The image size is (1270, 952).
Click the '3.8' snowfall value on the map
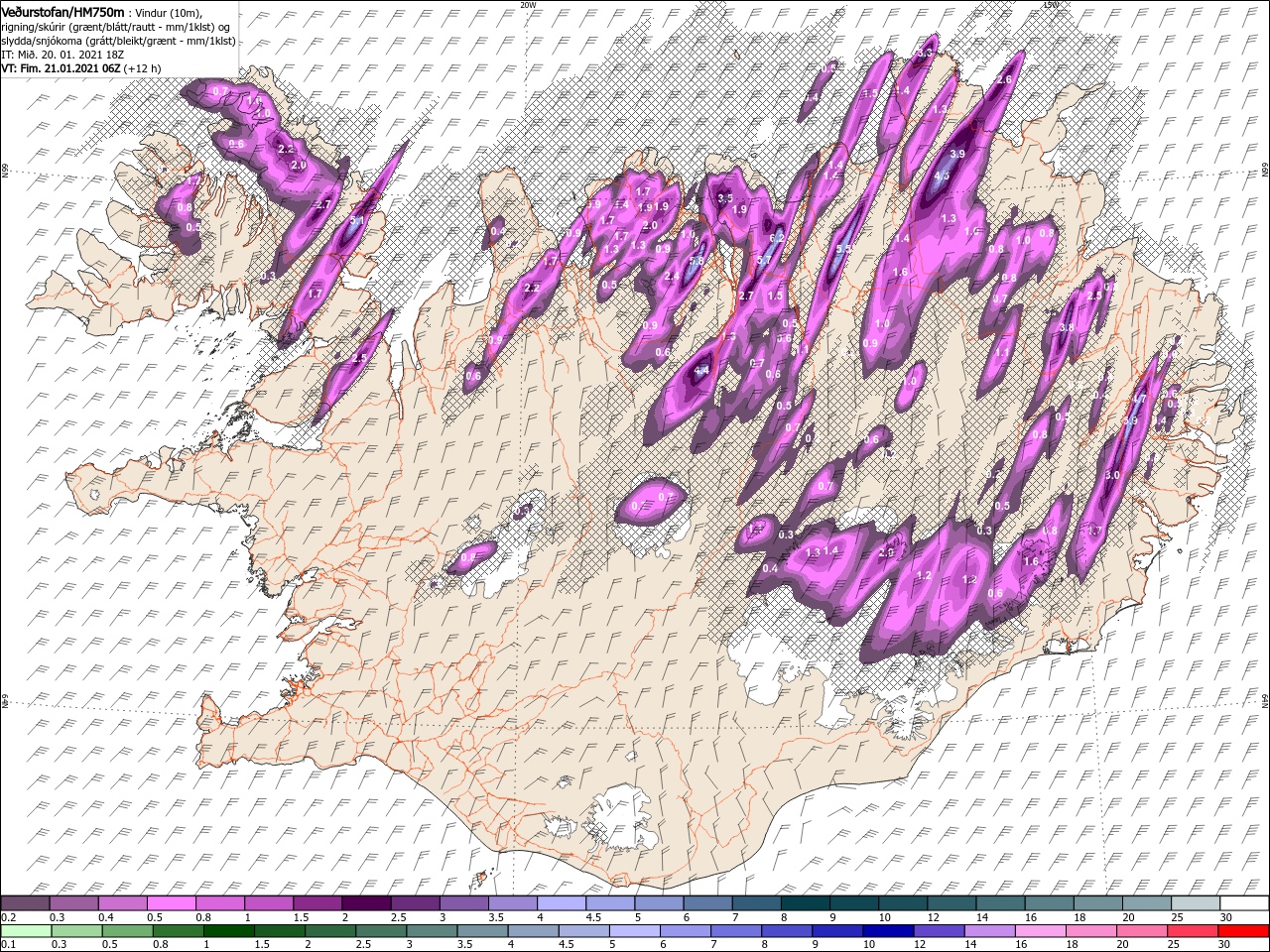click(1068, 328)
